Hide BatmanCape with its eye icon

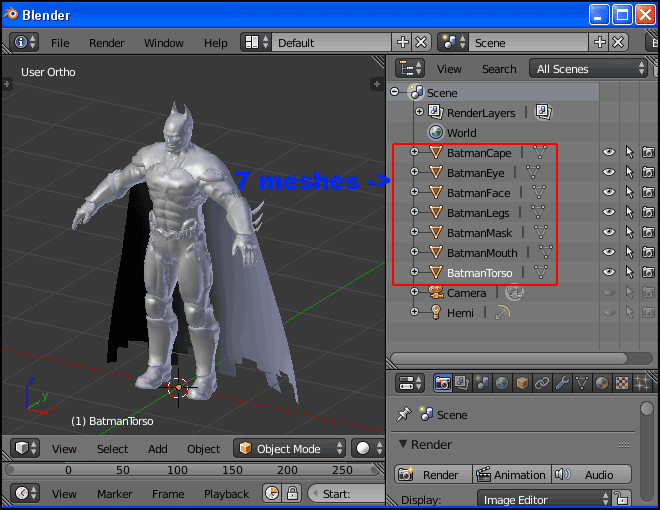click(x=609, y=152)
